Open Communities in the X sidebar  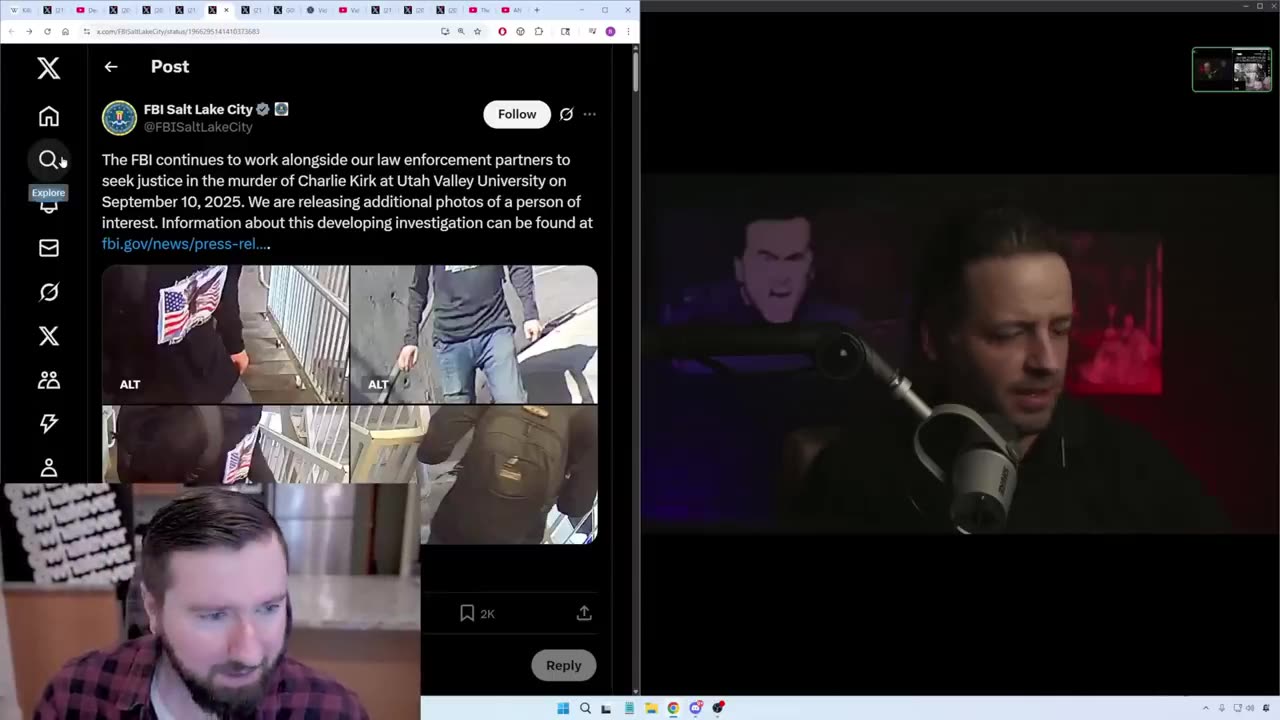click(48, 380)
